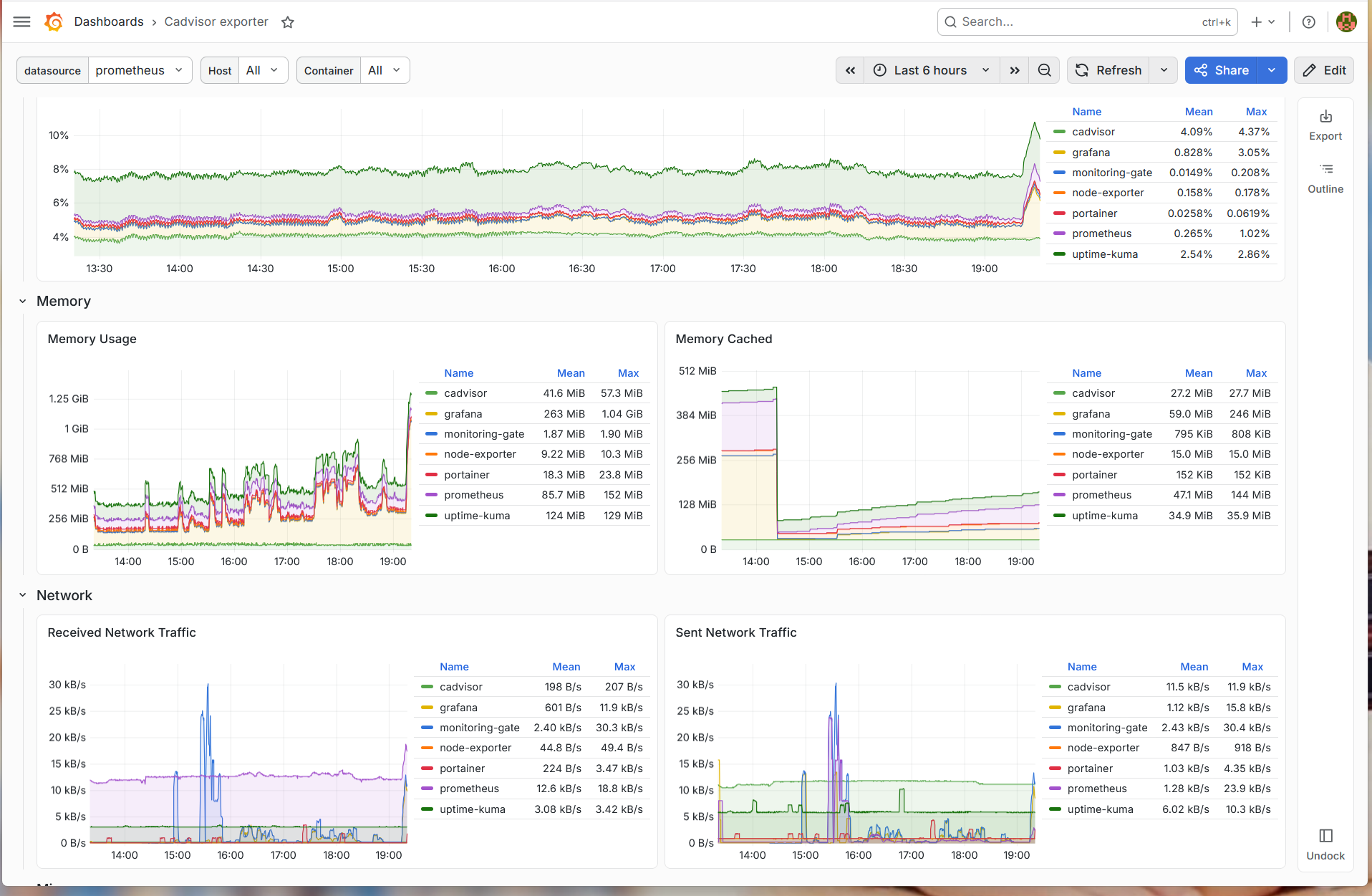Toggle the grafana series in Memory Usage legend
Screen dimensions: 1372x896
click(463, 414)
